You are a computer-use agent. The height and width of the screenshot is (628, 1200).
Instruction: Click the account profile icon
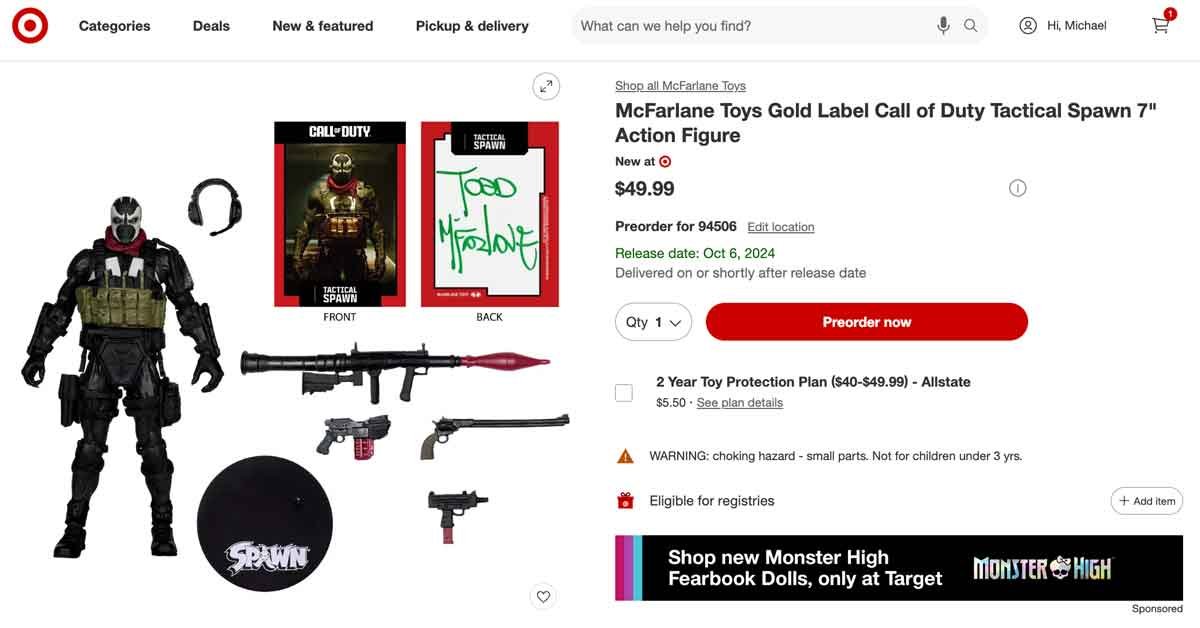point(1028,26)
